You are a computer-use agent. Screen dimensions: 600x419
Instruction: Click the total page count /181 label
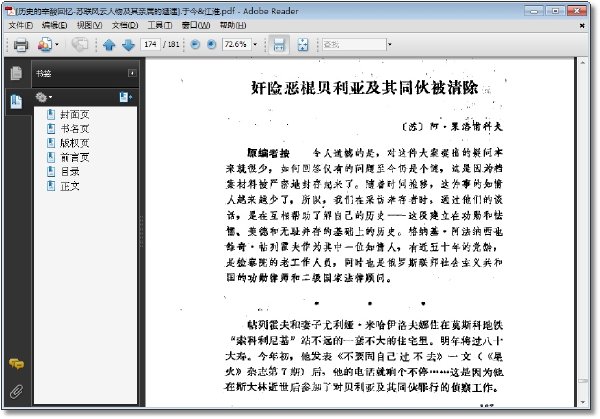click(171, 44)
